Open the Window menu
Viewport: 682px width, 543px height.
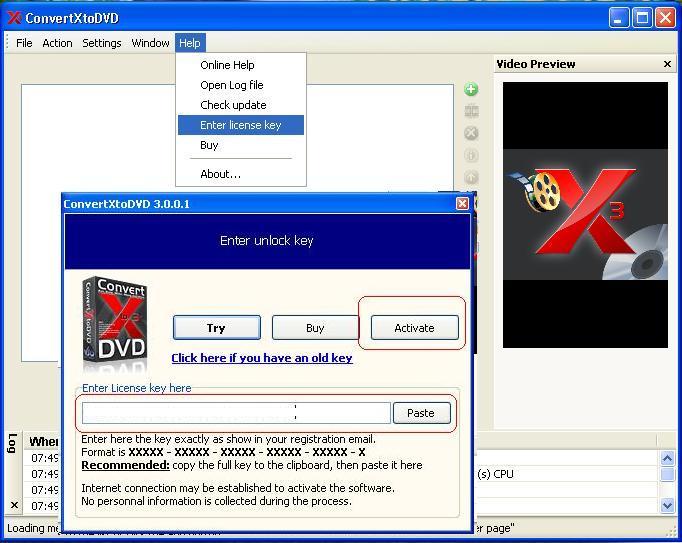(x=150, y=43)
